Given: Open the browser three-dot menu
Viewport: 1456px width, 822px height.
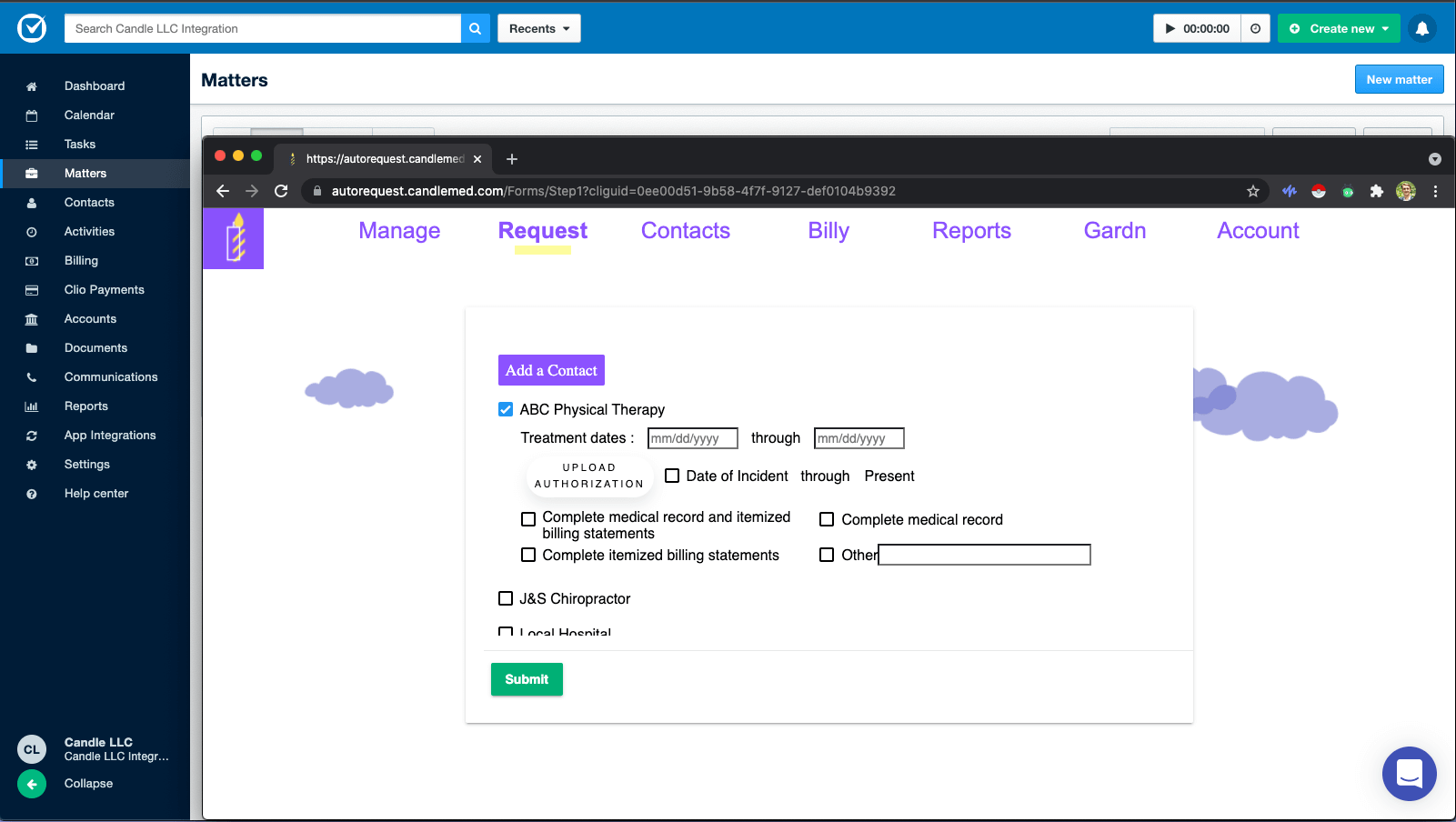Looking at the screenshot, I should click(x=1435, y=191).
